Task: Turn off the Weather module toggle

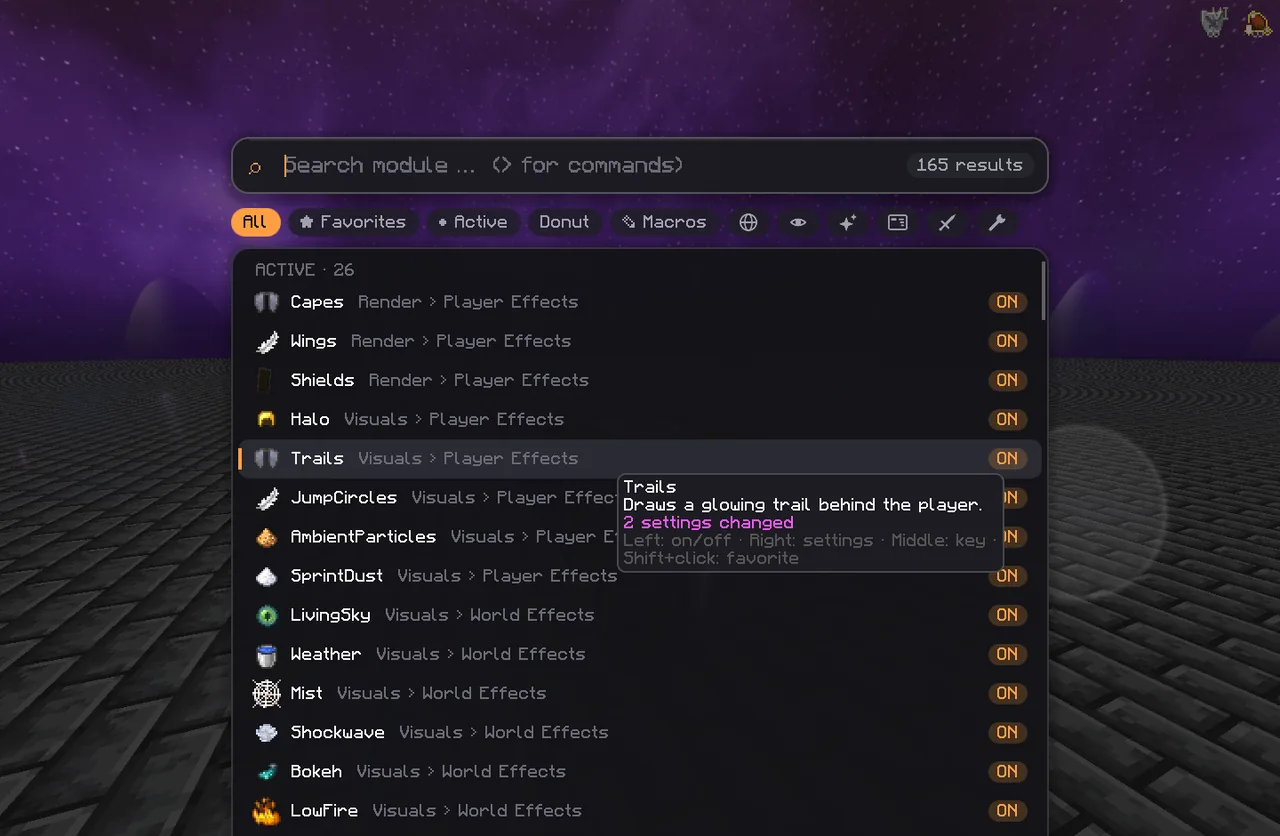Action: (1007, 654)
